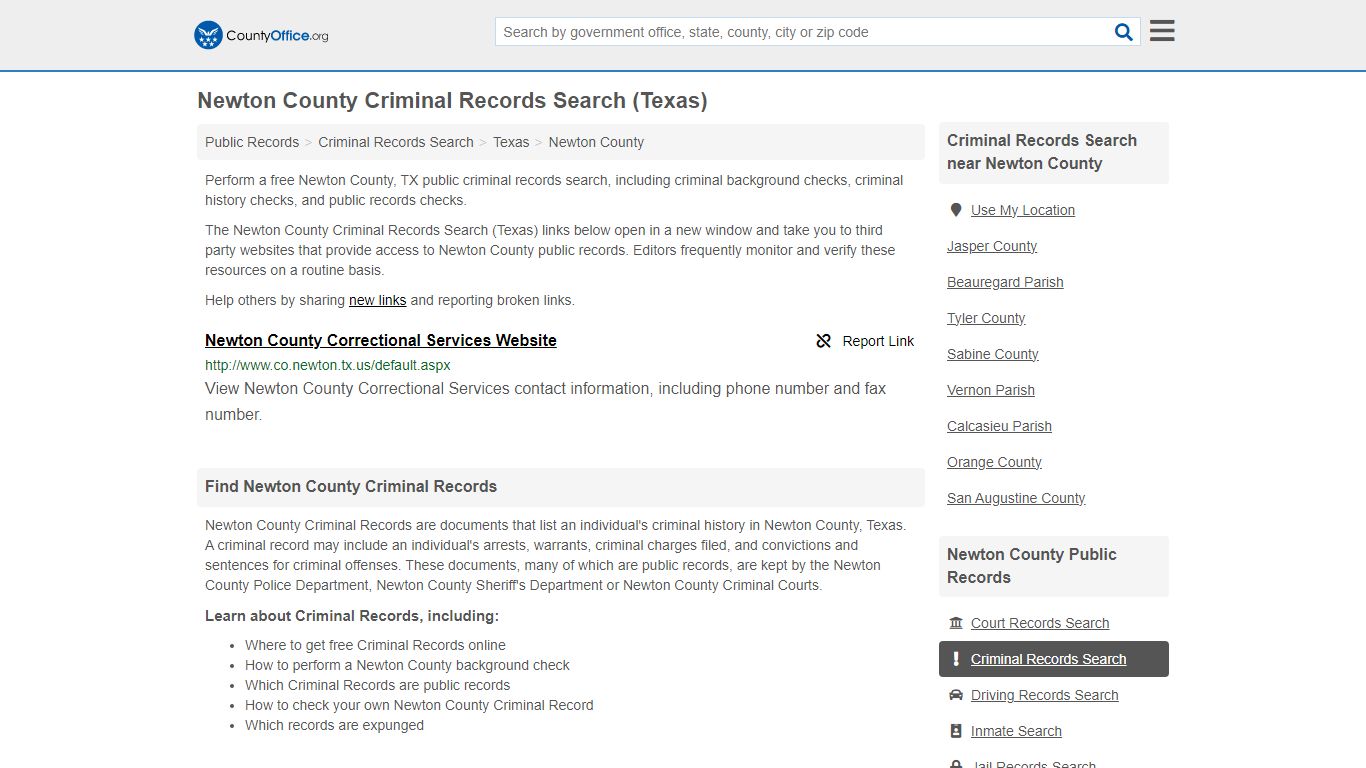The image size is (1366, 768).
Task: Open the Newton County breadcrumb
Action: (596, 142)
